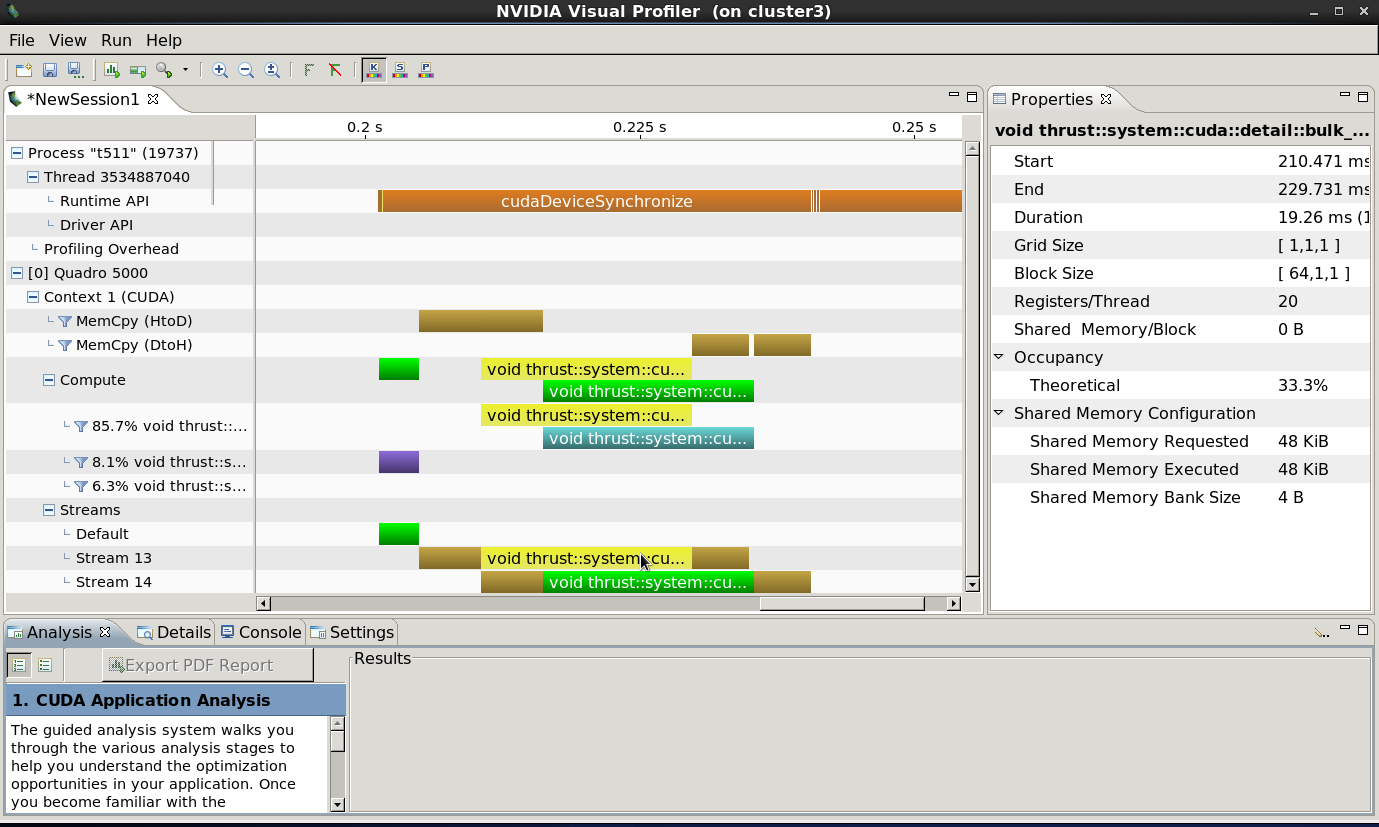Select unguided analysis mode icon

pyautogui.click(x=45, y=665)
